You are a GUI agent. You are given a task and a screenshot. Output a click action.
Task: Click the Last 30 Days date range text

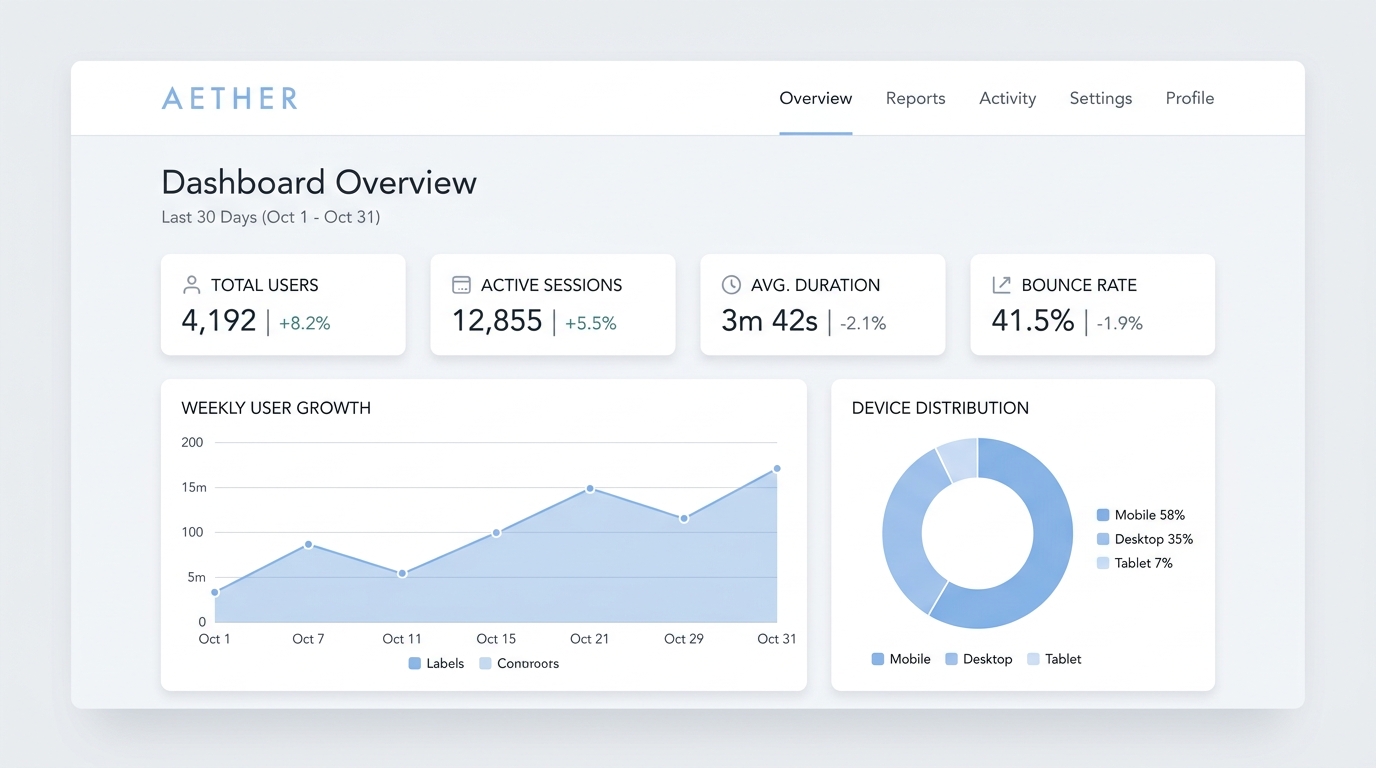click(x=271, y=217)
